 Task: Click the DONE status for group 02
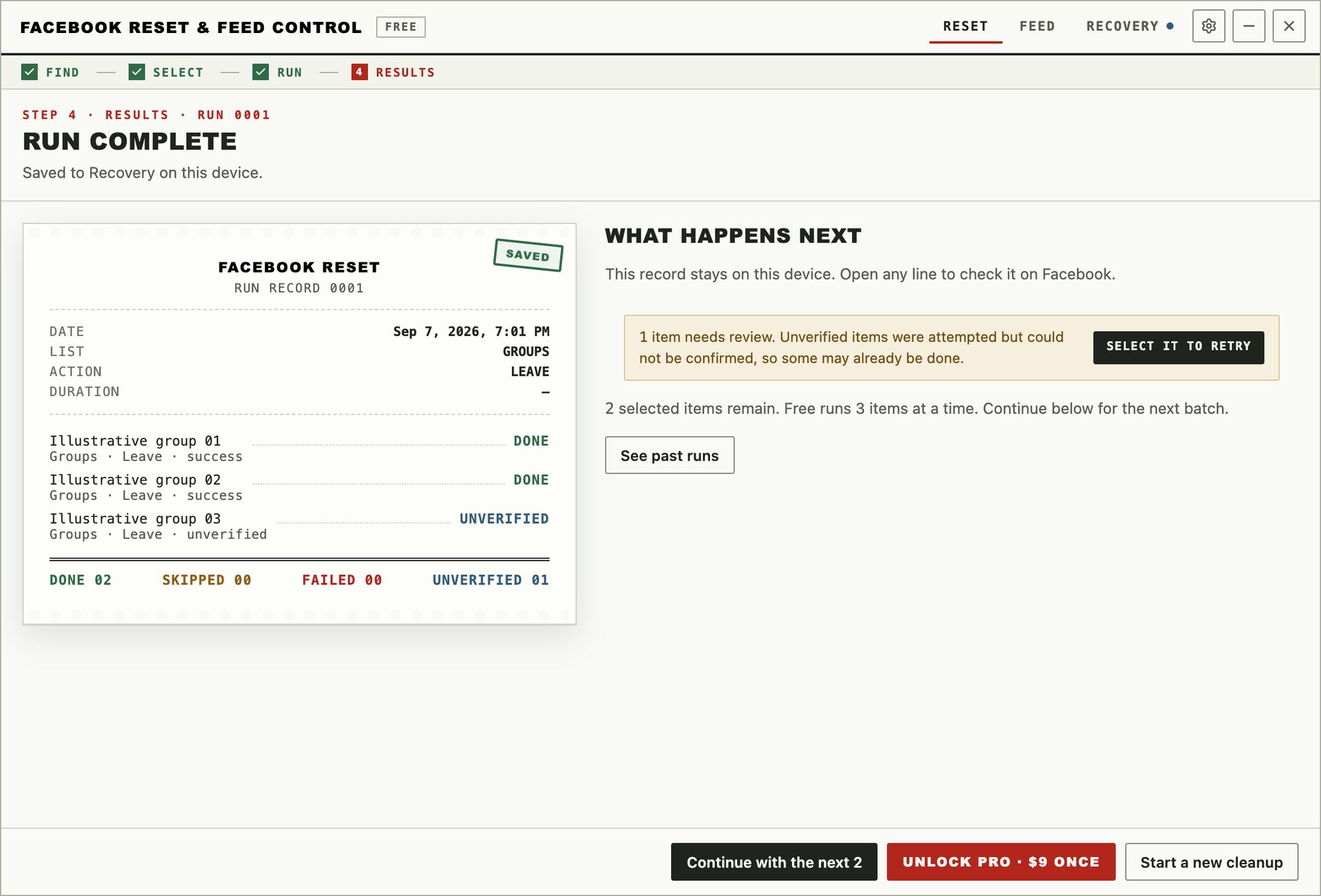pos(531,480)
